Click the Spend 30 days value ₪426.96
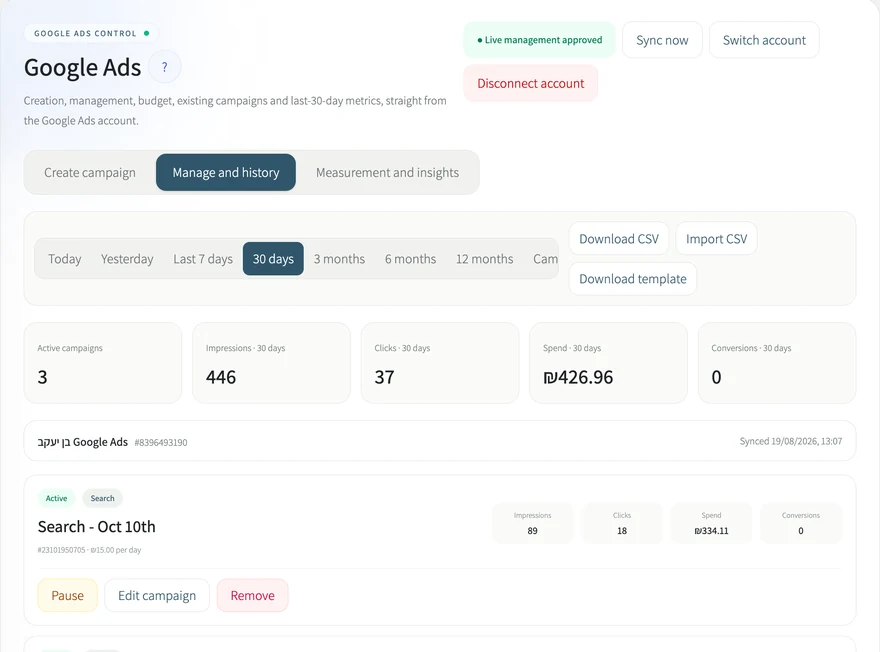This screenshot has width=880, height=652. pyautogui.click(x=578, y=377)
